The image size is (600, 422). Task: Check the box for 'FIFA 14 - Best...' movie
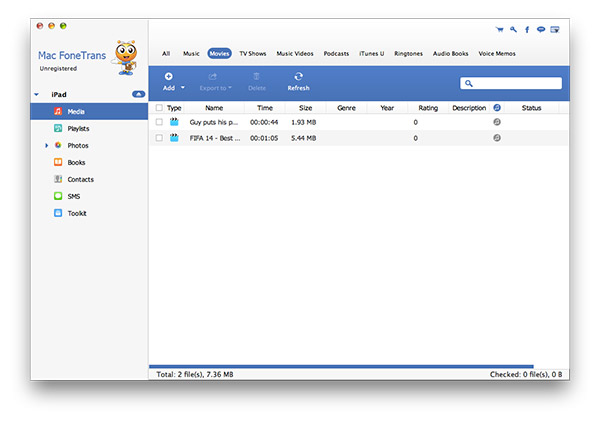click(159, 138)
